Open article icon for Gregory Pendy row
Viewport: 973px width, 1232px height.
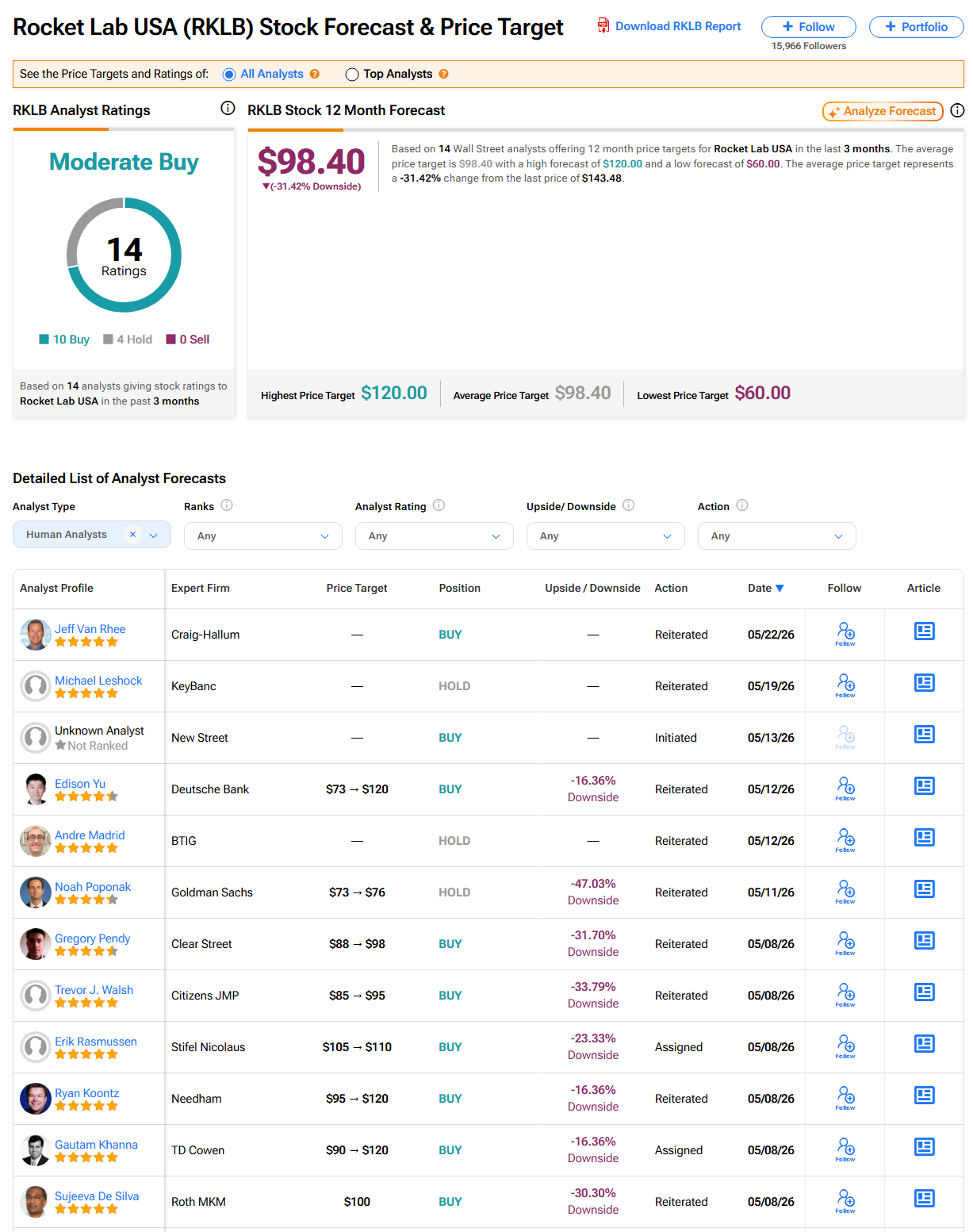pos(924,941)
